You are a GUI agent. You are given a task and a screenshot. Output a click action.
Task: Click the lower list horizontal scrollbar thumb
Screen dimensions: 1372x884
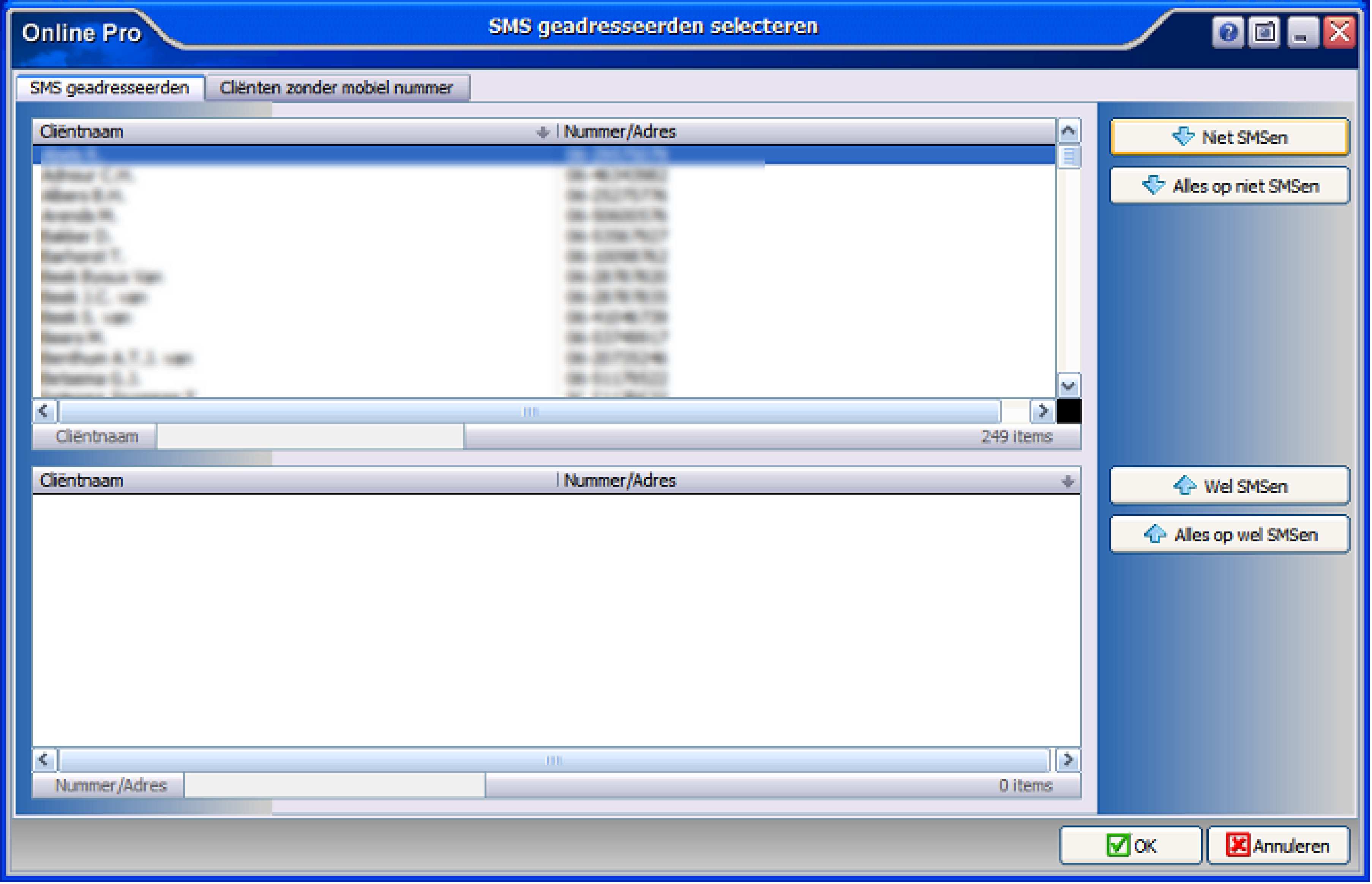pyautogui.click(x=554, y=761)
